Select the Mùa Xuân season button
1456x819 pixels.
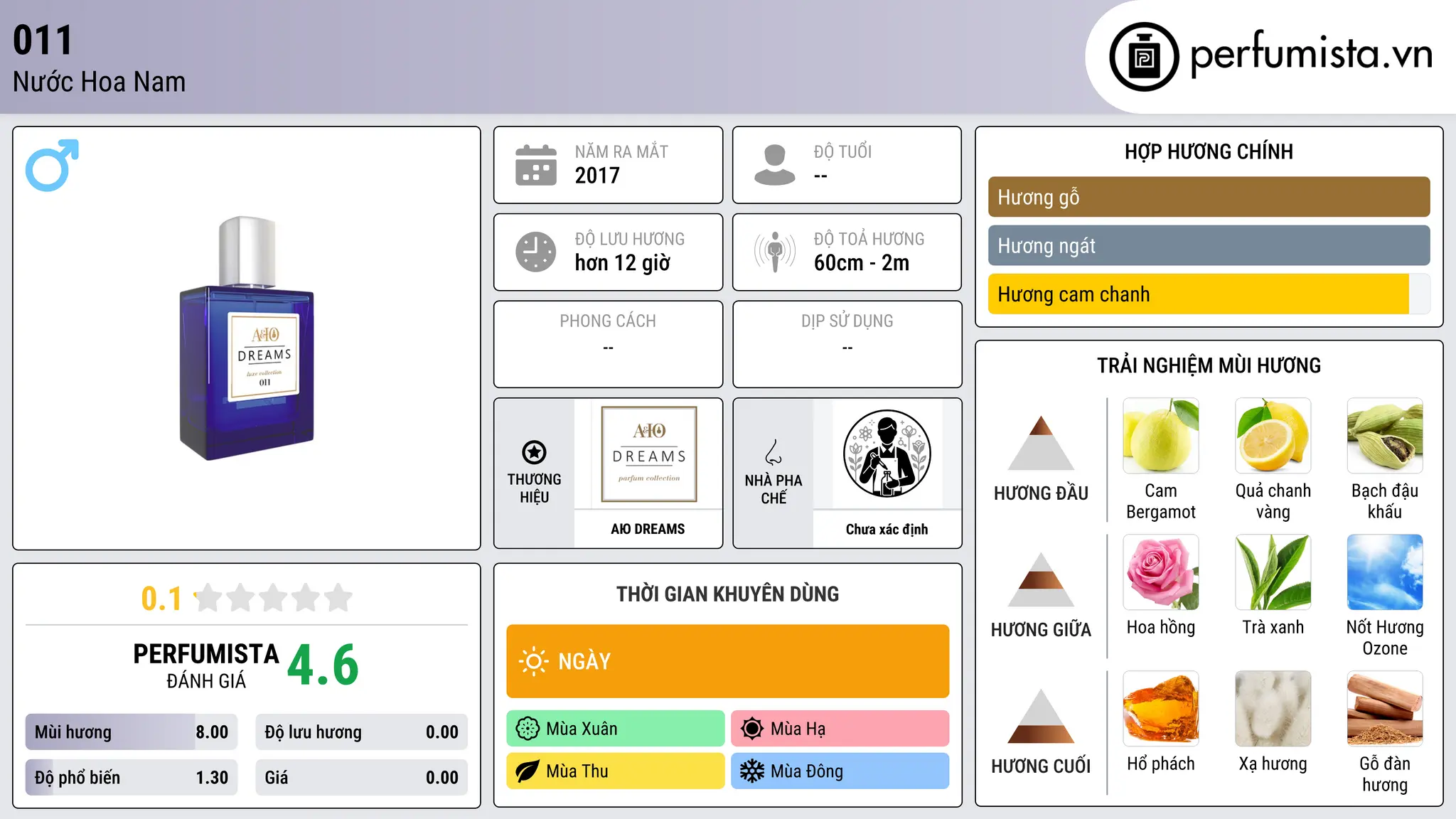tap(615, 729)
